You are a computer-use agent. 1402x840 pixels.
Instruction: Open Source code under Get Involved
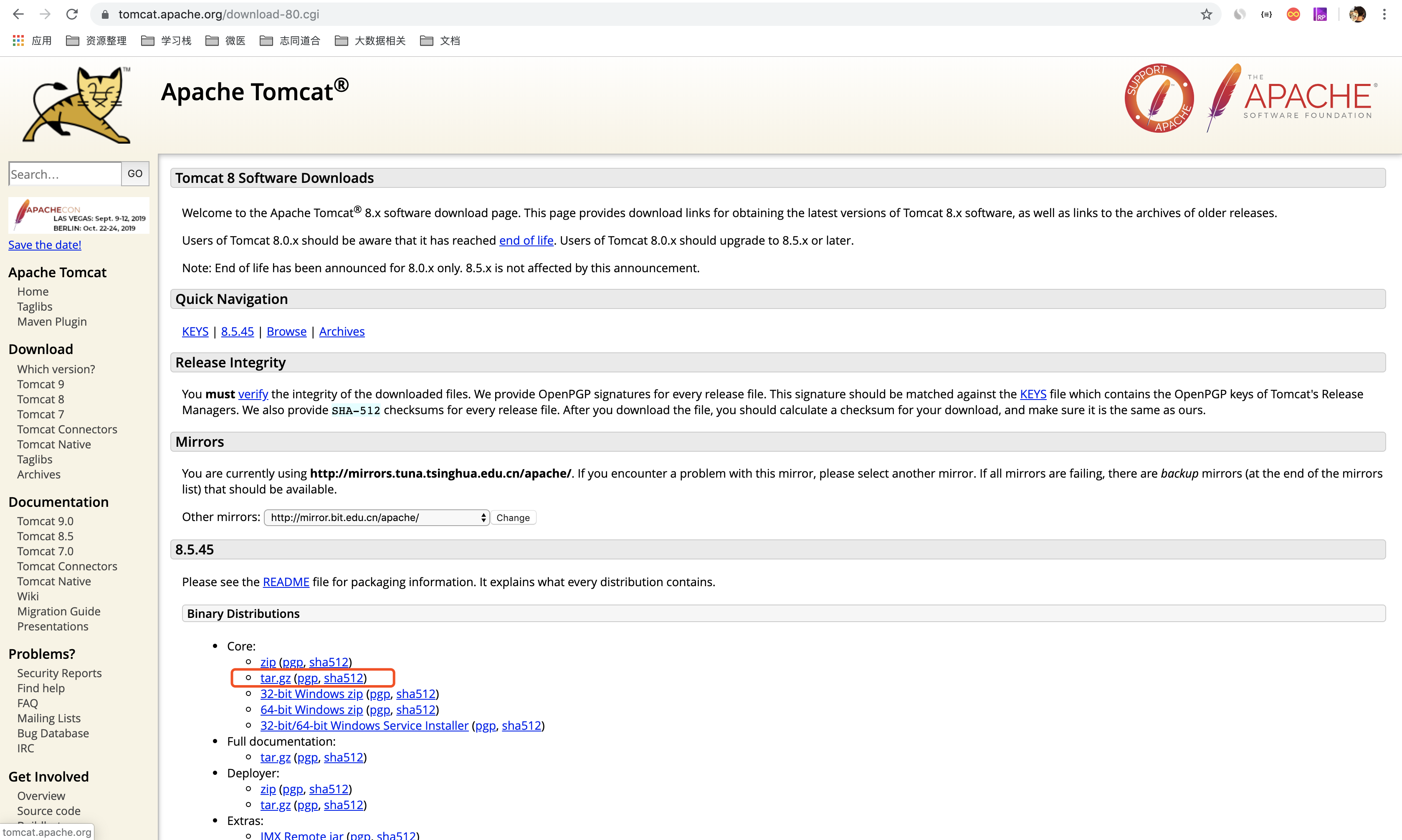click(49, 810)
